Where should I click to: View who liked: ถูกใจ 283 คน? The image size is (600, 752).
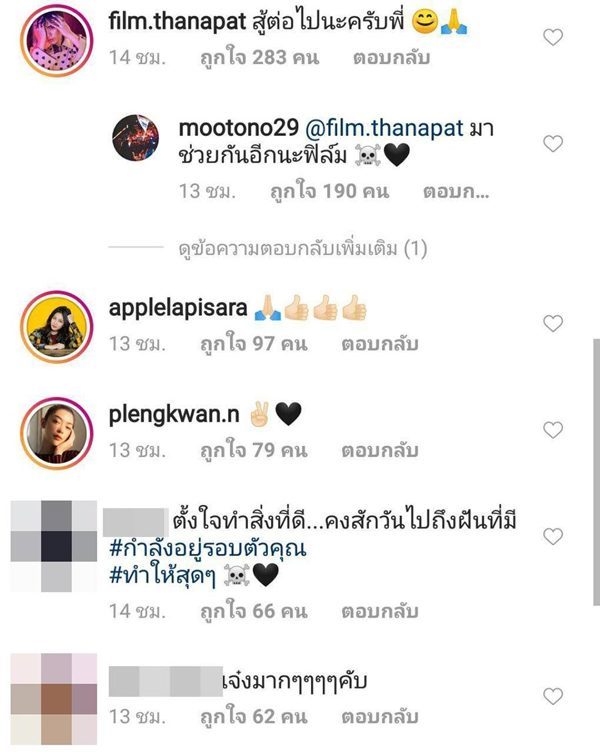coord(259,58)
